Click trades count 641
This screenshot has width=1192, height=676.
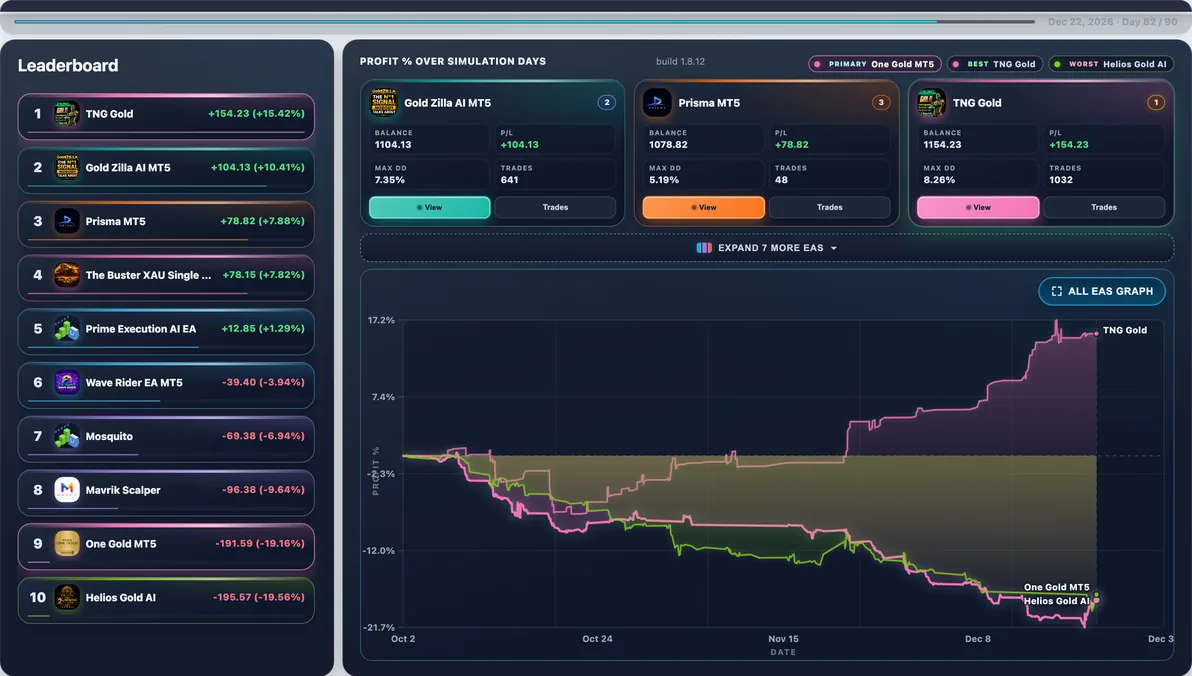(x=509, y=180)
